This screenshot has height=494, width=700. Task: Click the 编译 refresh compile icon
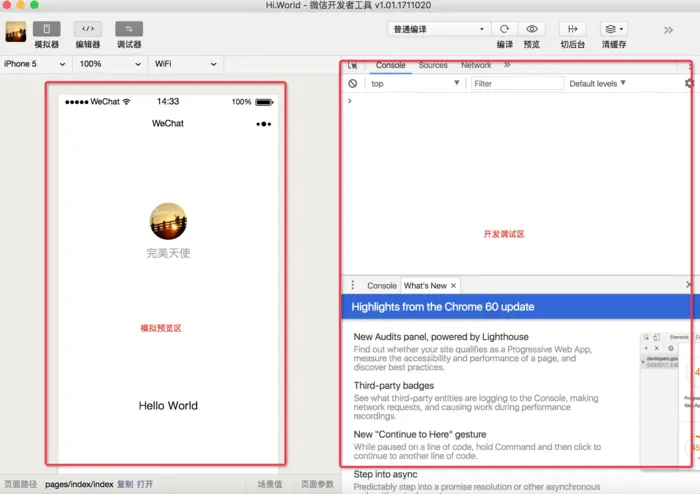504,29
